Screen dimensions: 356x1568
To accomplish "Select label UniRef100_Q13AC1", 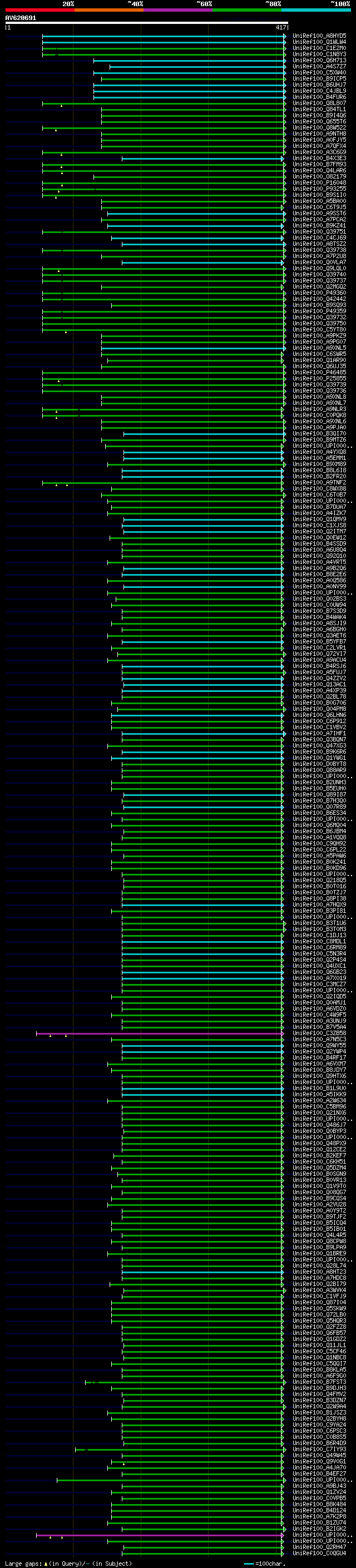I will 319,684.
